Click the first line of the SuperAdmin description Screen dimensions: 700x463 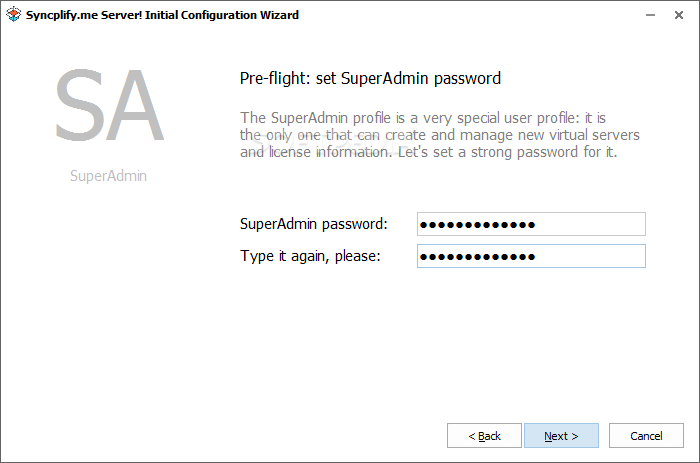click(423, 118)
